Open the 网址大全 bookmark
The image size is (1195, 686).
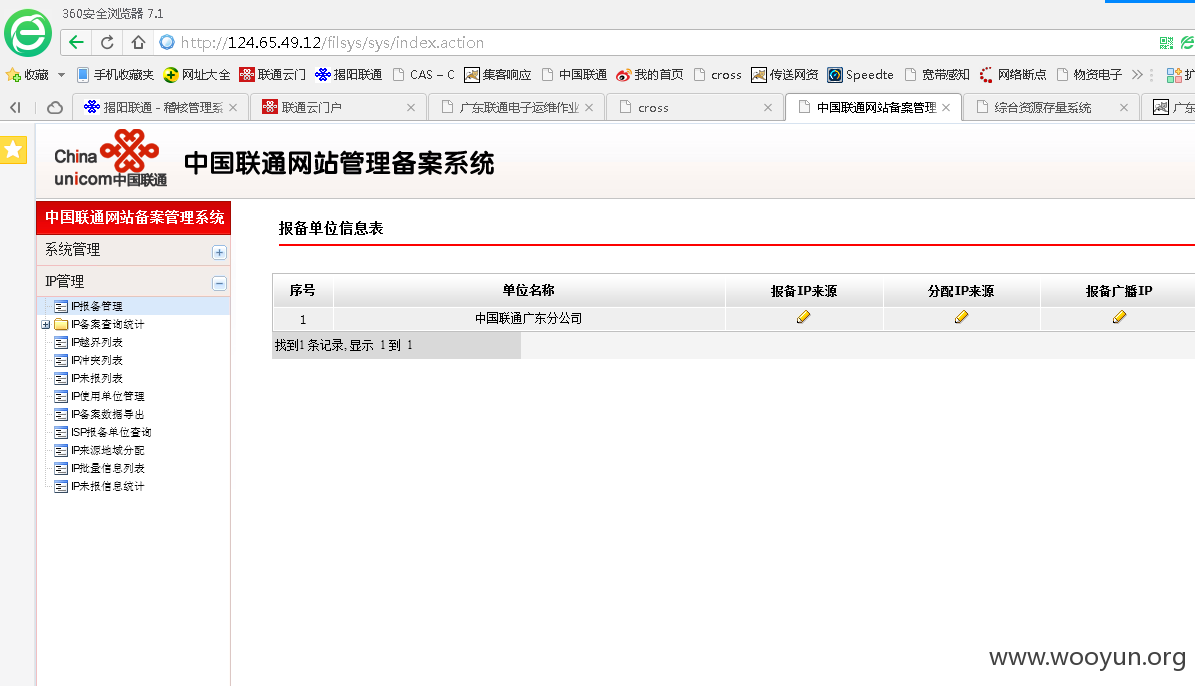[x=197, y=75]
